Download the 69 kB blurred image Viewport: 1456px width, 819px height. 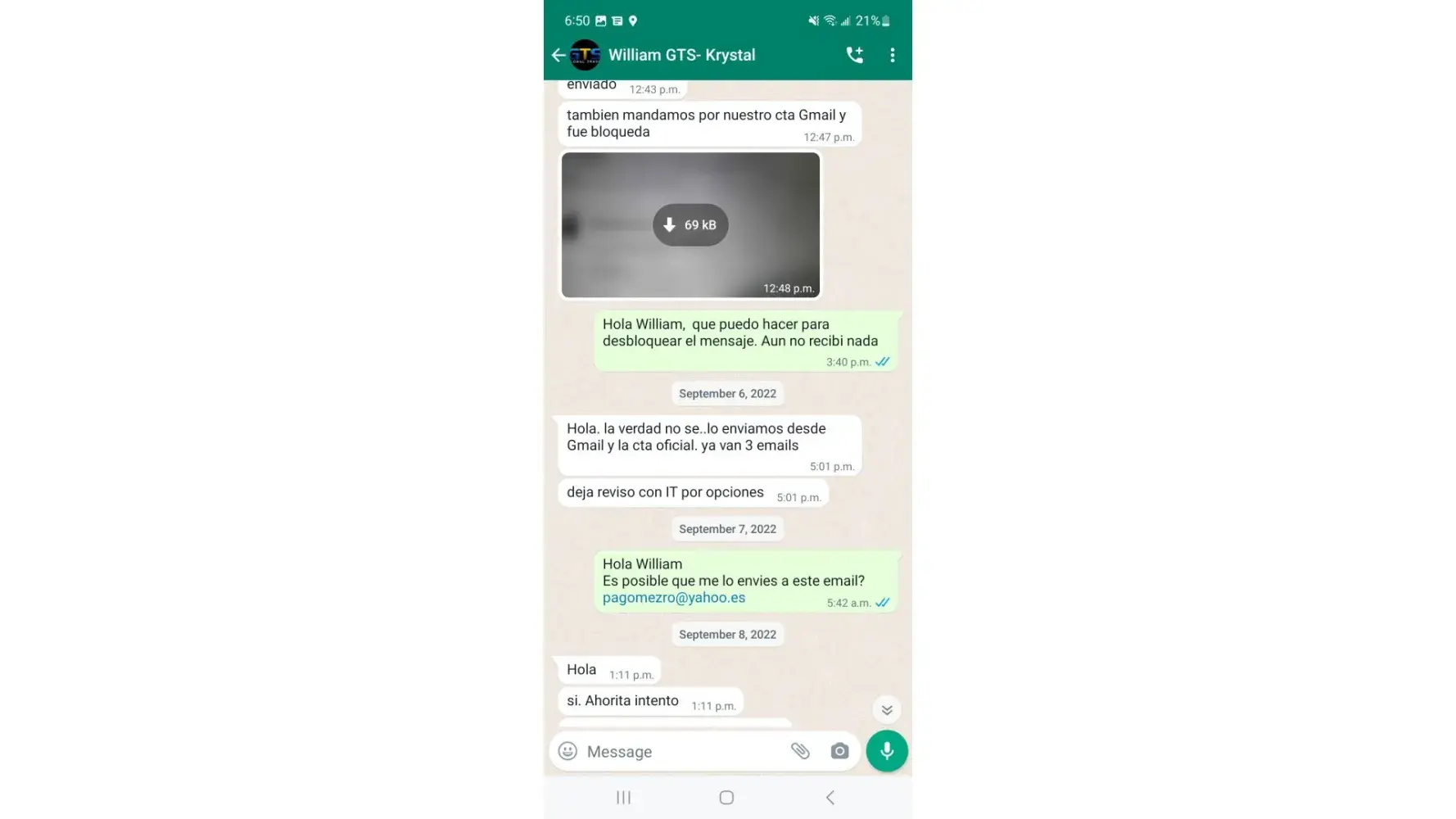pos(690,224)
